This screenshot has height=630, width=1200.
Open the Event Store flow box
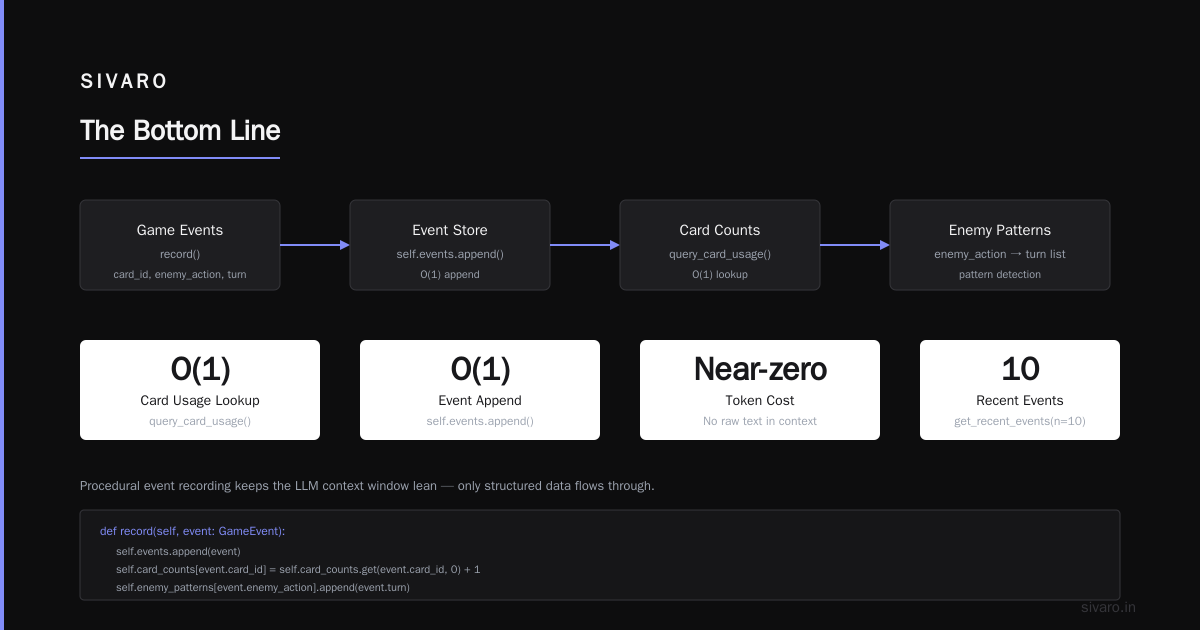[450, 245]
